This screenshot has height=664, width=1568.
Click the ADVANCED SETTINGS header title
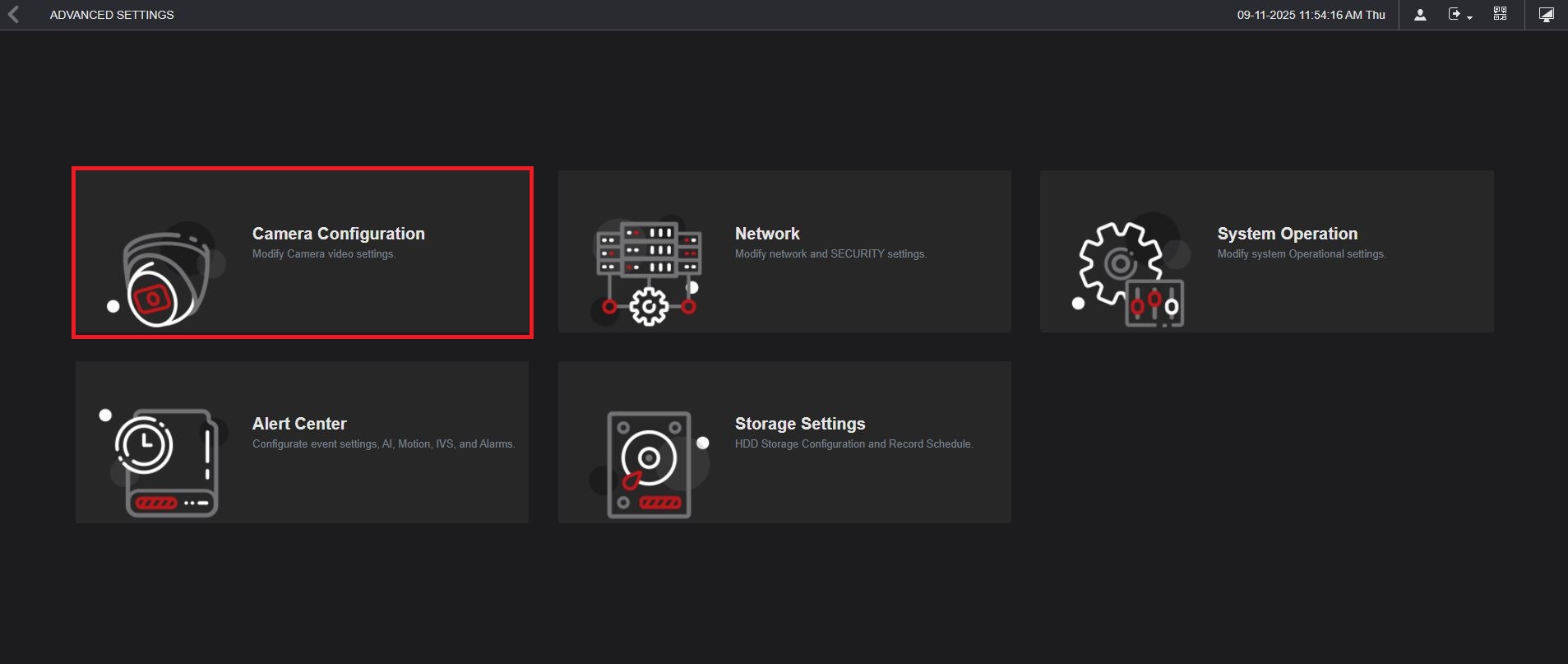[x=112, y=15]
